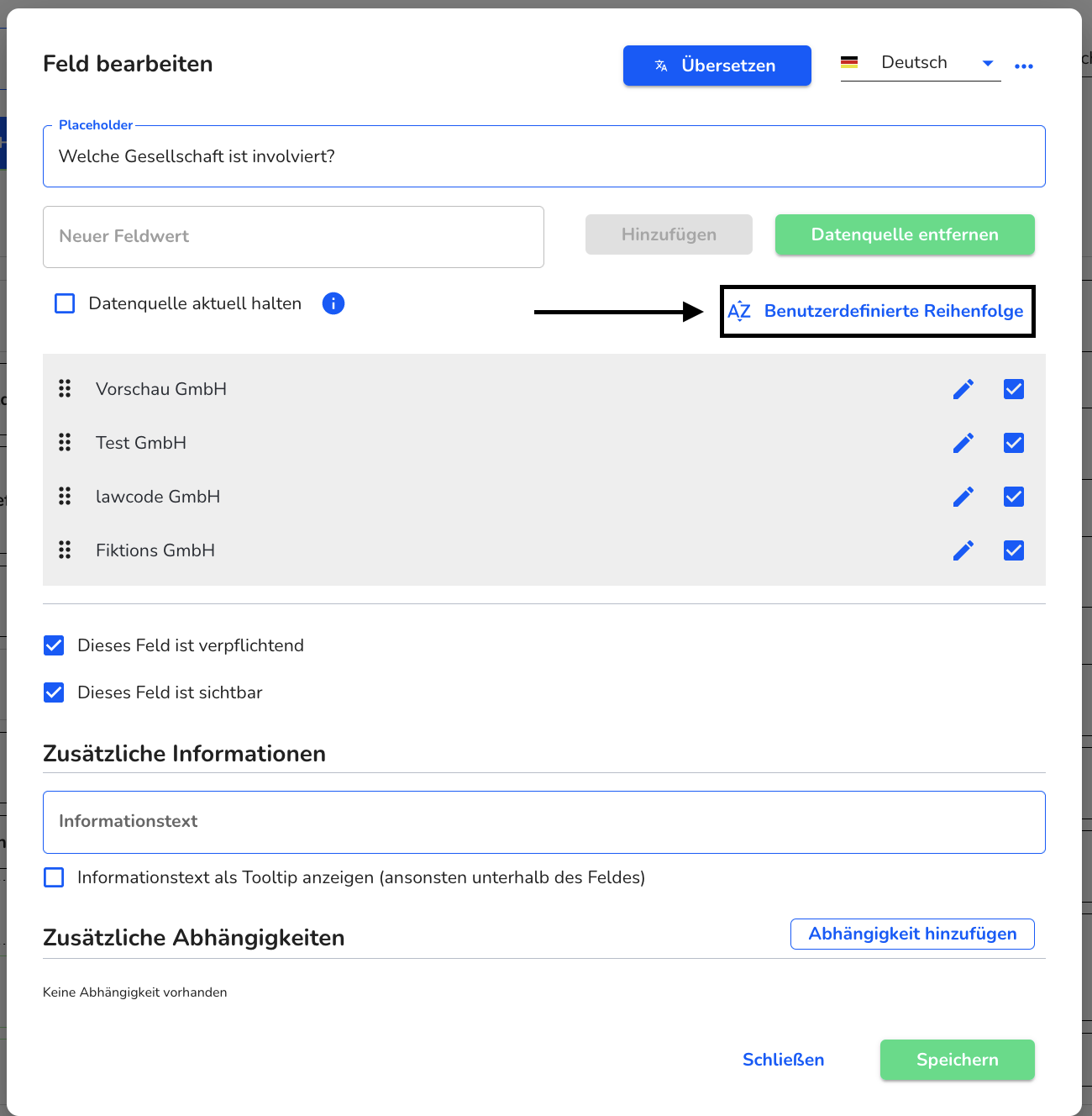The width and height of the screenshot is (1092, 1116).
Task: Click the AZ sort icon
Action: click(739, 311)
